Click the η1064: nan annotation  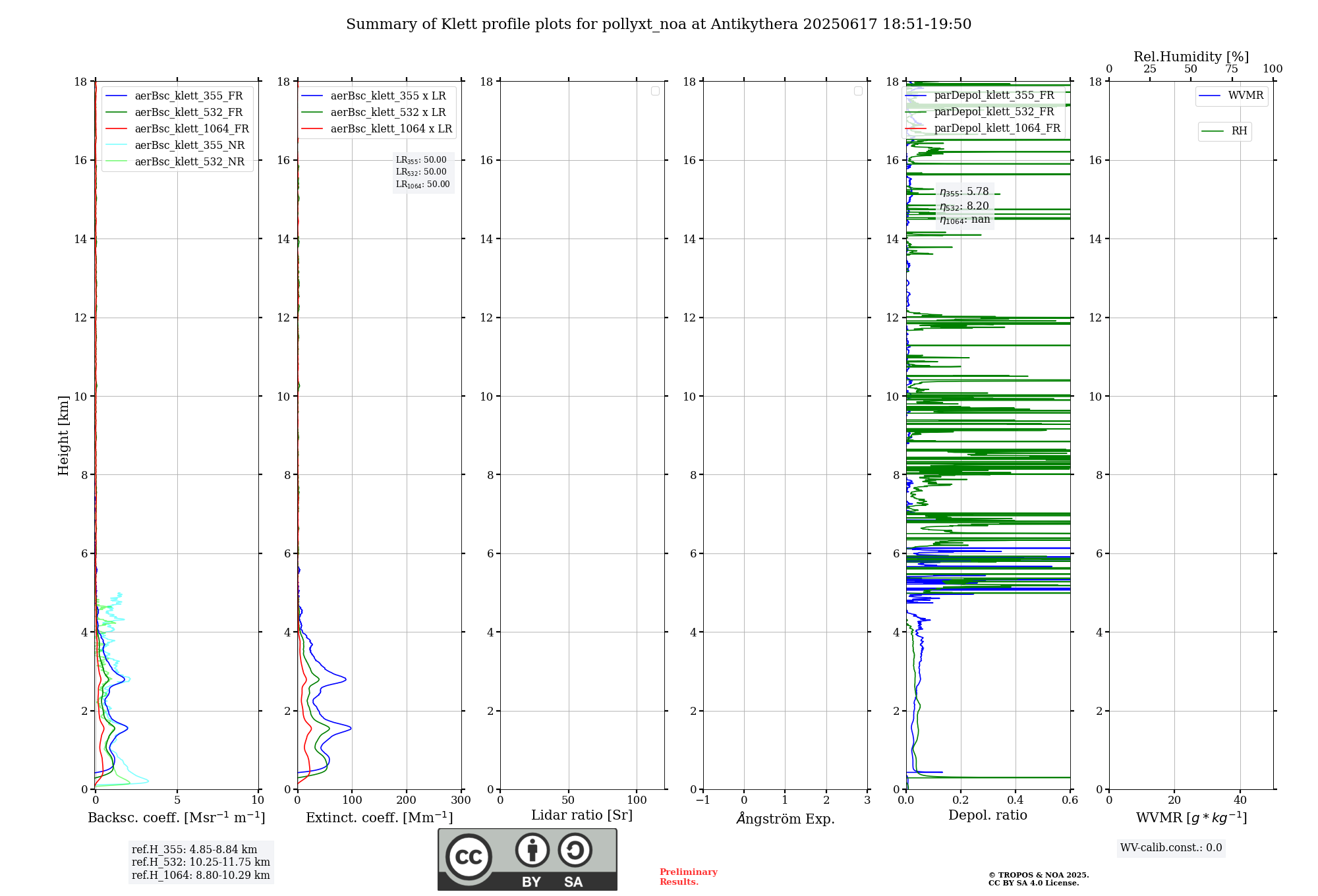pyautogui.click(x=965, y=220)
